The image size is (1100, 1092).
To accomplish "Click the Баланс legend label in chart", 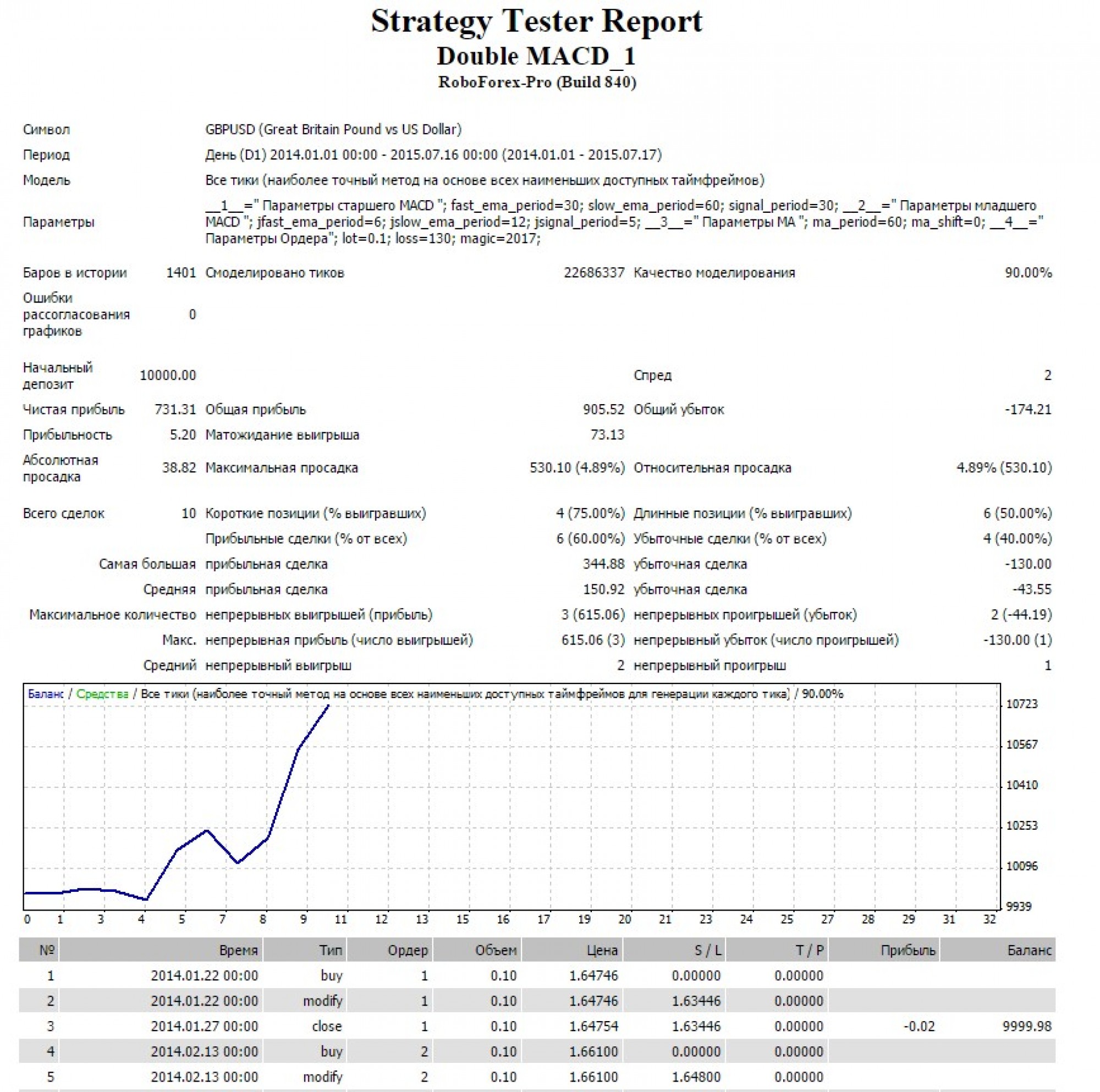I will pos(46,694).
